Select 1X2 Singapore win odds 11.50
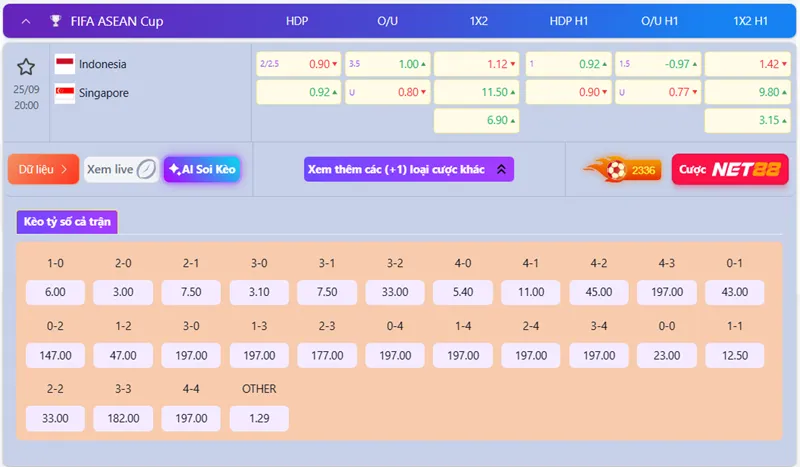The height and width of the screenshot is (467, 800). point(477,92)
